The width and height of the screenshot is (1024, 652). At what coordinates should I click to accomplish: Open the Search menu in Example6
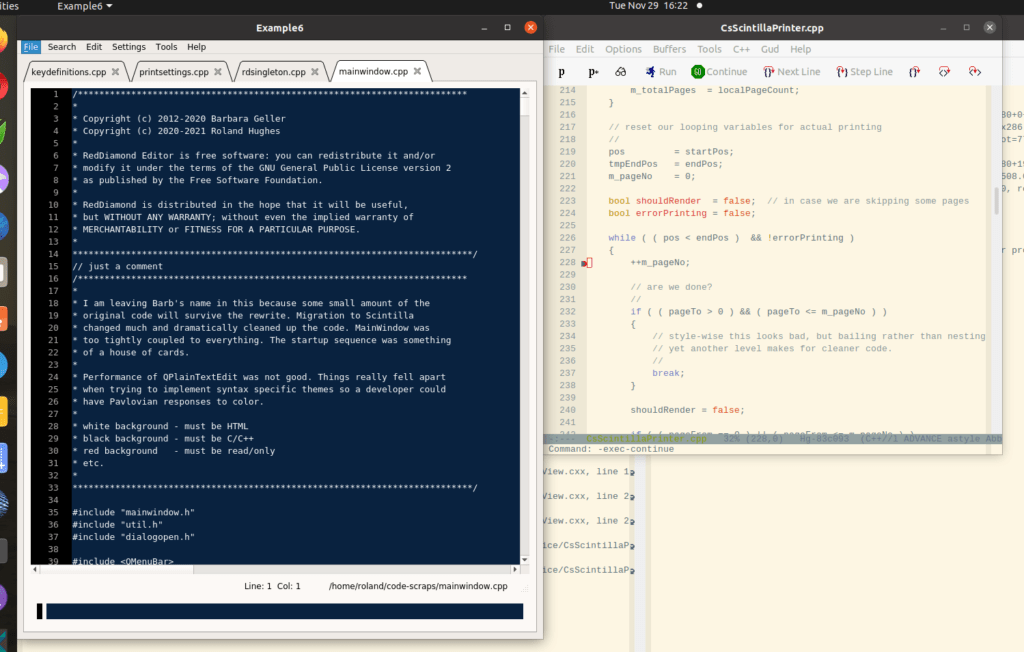point(62,47)
